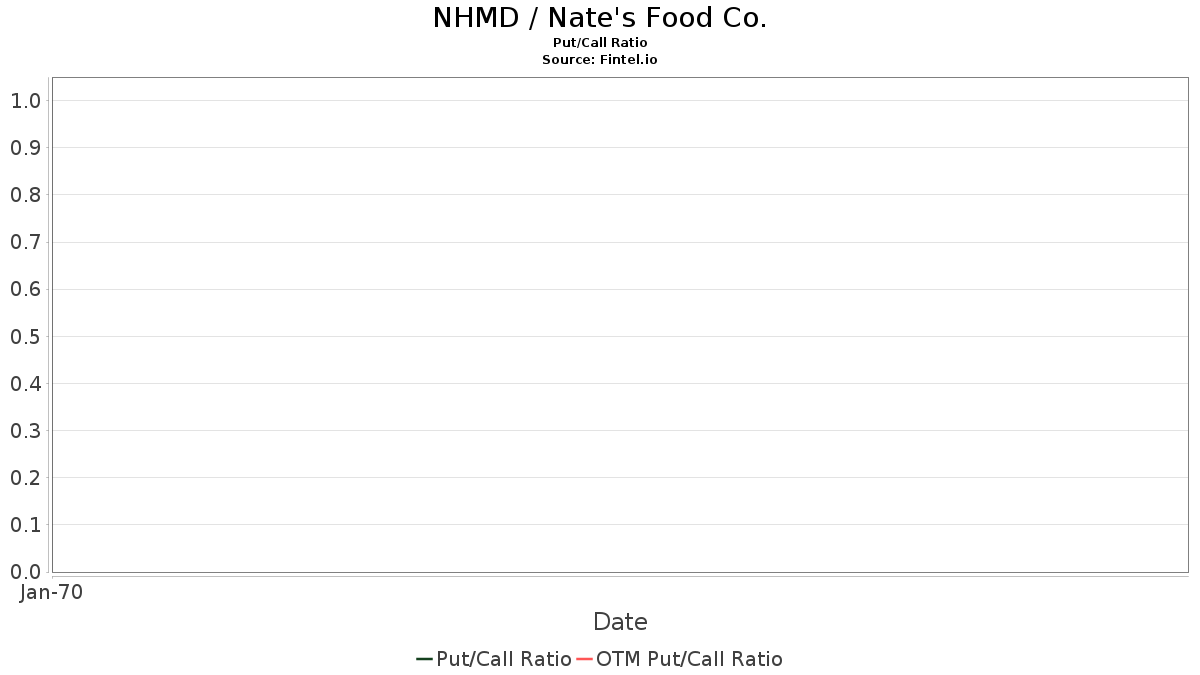The image size is (1200, 675).
Task: Select the 0.3 y-axis label
Action: click(x=25, y=431)
